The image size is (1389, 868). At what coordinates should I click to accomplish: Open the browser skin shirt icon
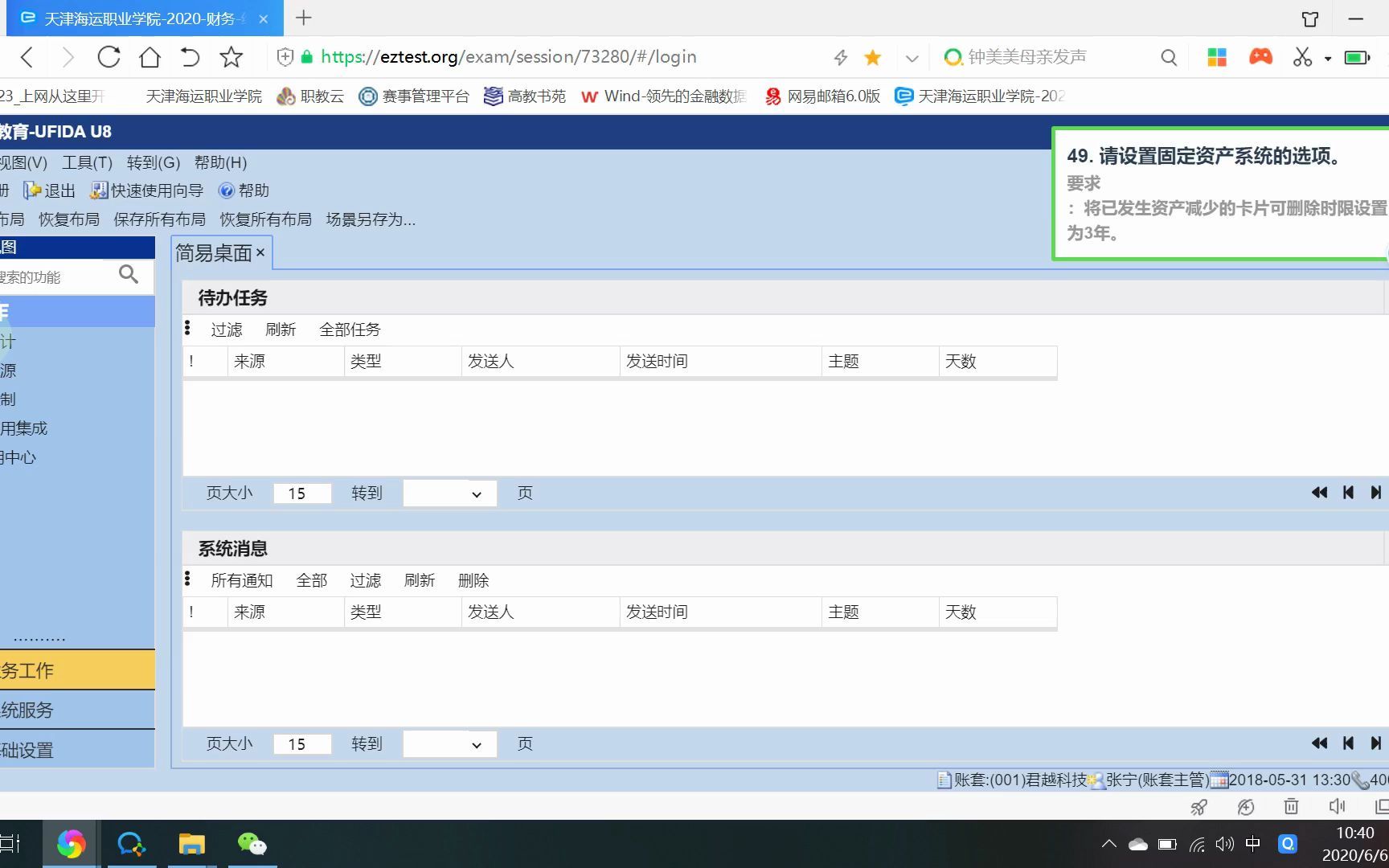click(x=1310, y=18)
